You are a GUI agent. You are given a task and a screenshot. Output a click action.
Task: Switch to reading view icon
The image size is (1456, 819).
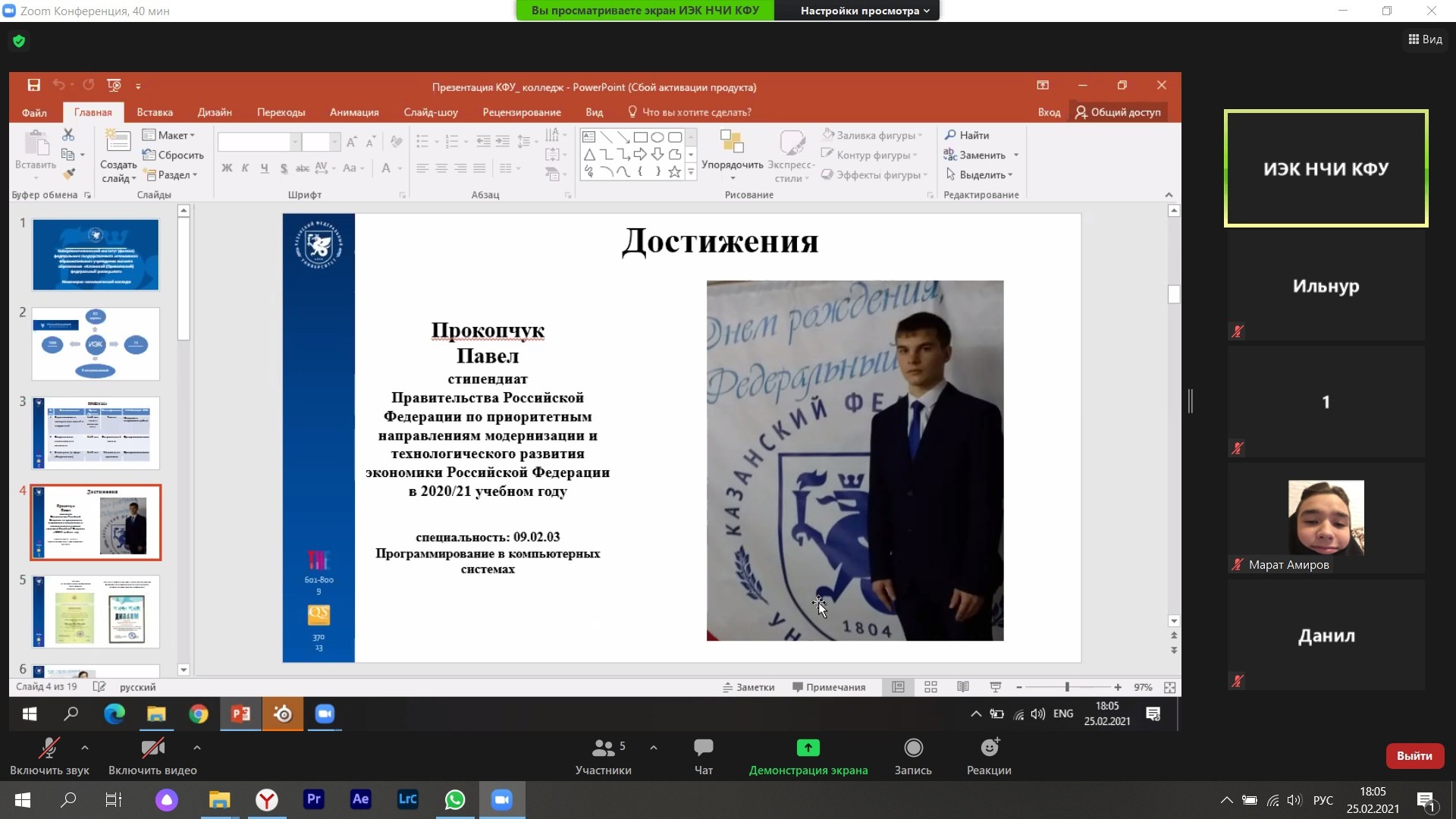[963, 687]
